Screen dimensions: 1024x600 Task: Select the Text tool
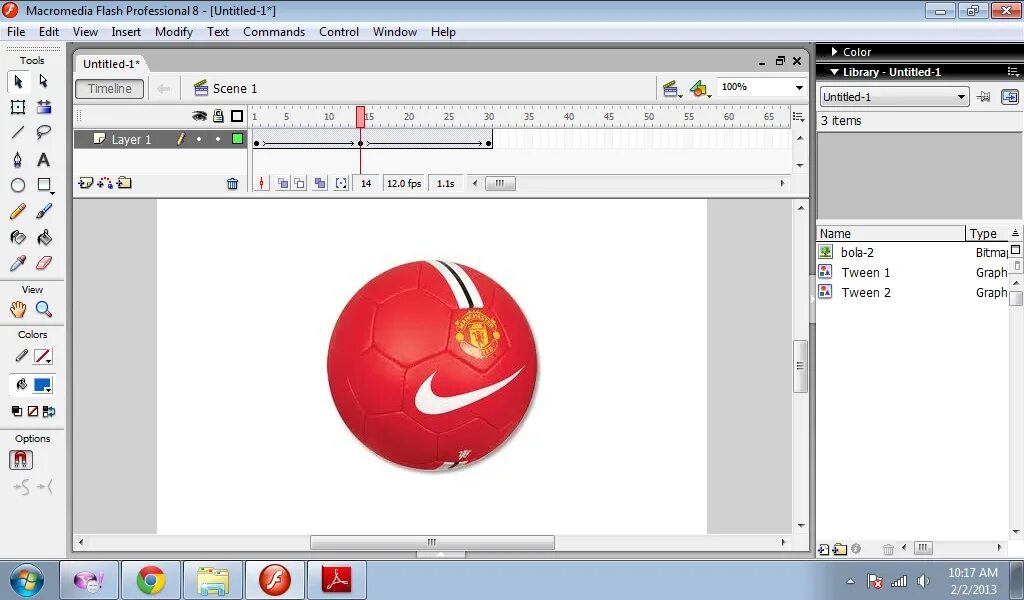pyautogui.click(x=43, y=159)
